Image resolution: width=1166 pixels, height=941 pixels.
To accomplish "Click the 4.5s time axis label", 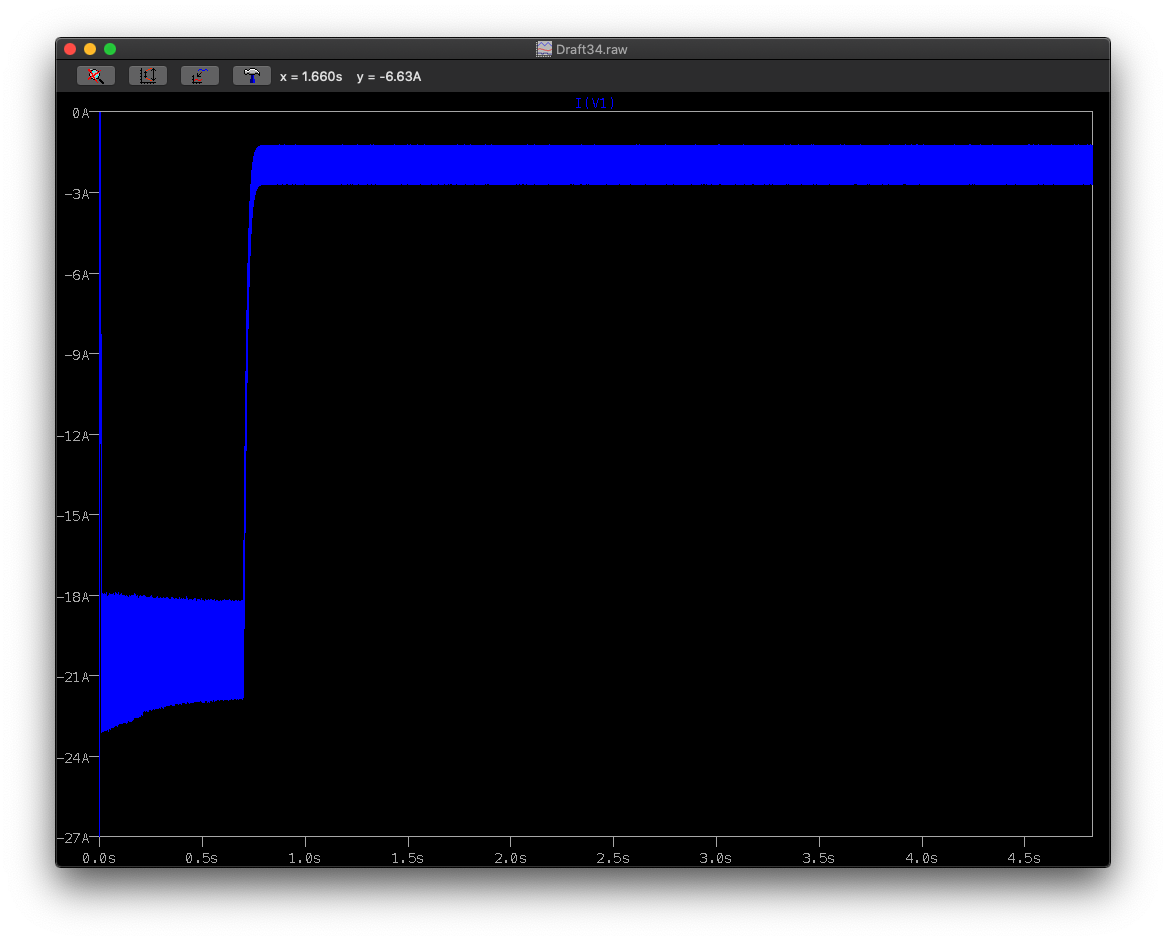I will [1024, 858].
